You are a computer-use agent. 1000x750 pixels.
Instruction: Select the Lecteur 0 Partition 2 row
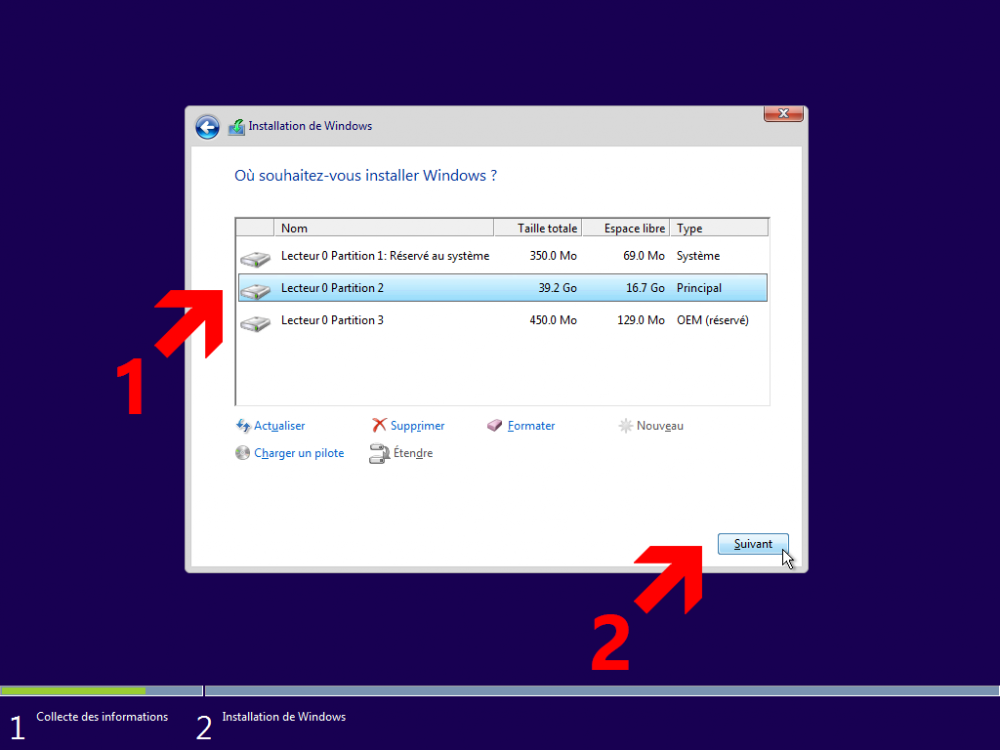(503, 288)
